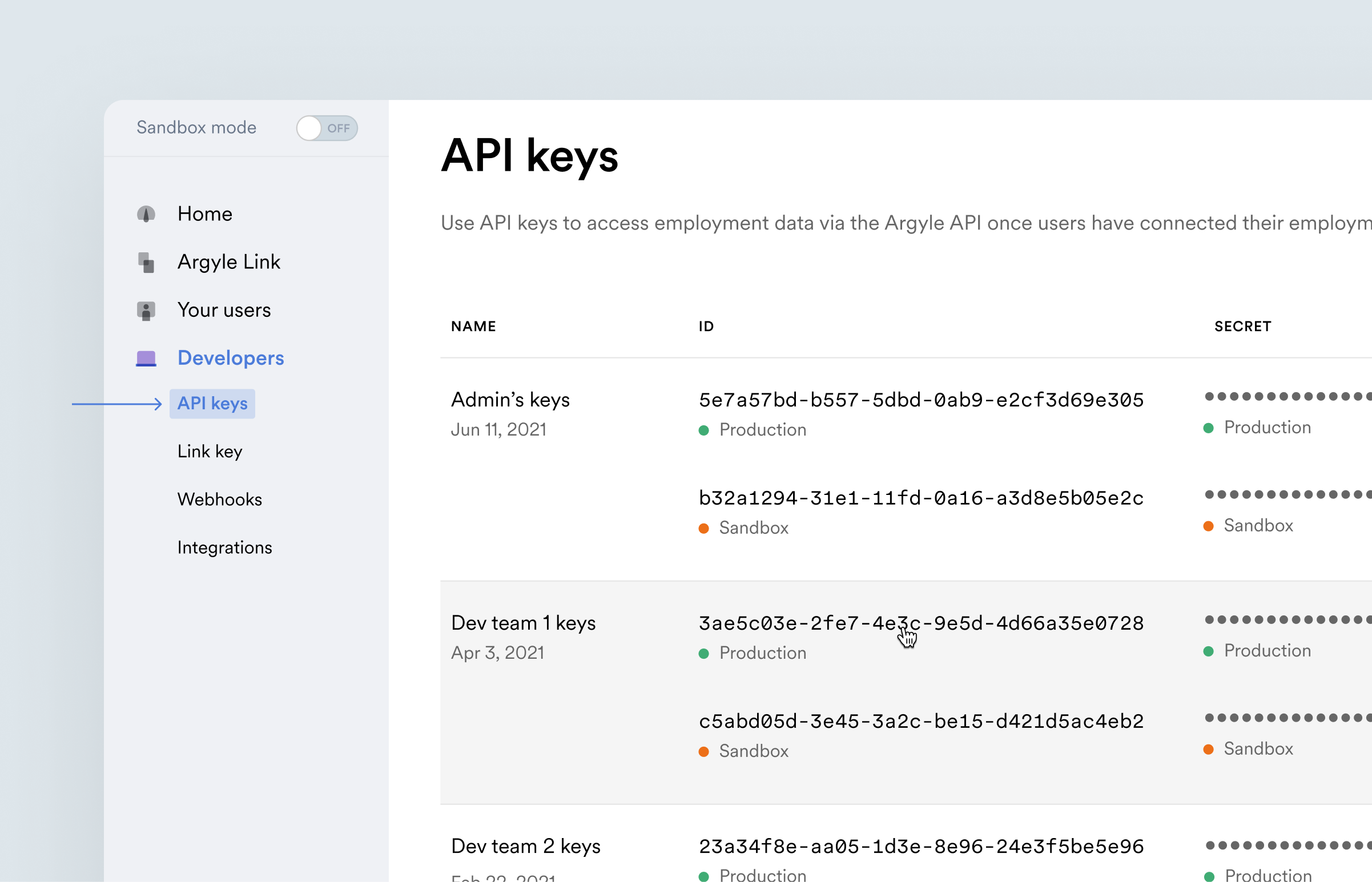Click Dev team 2 production ID 23a34f8e
Screen dimensions: 1372x882
coord(920,847)
